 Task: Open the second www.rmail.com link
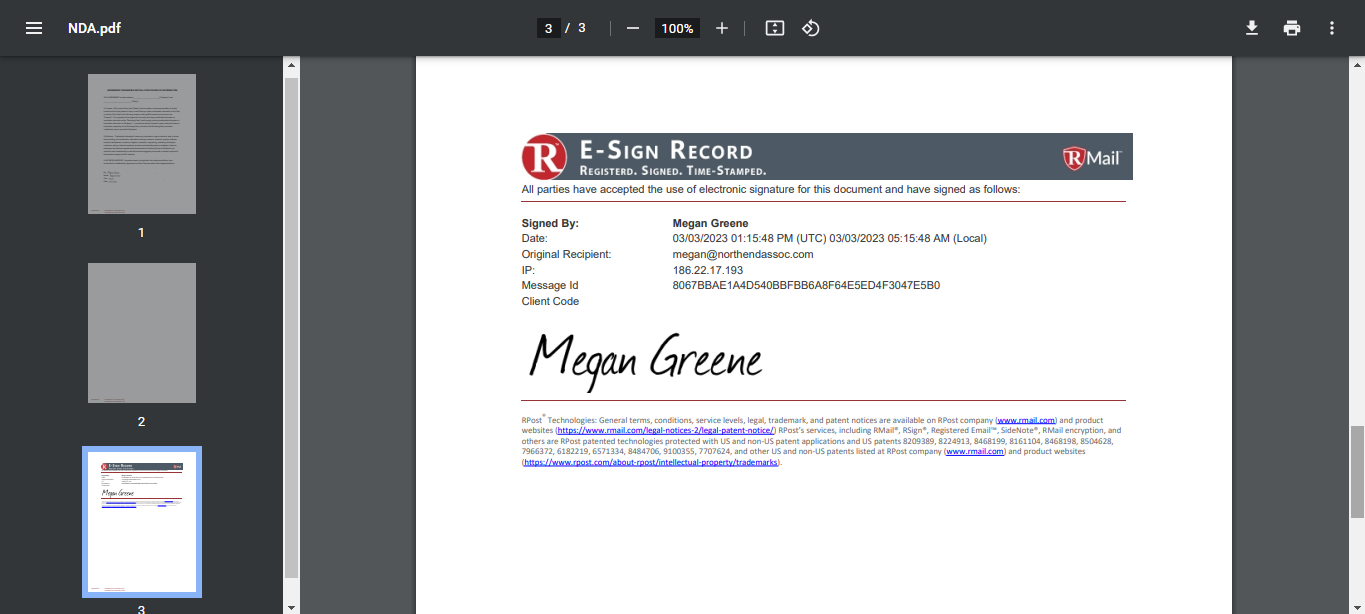(975, 452)
